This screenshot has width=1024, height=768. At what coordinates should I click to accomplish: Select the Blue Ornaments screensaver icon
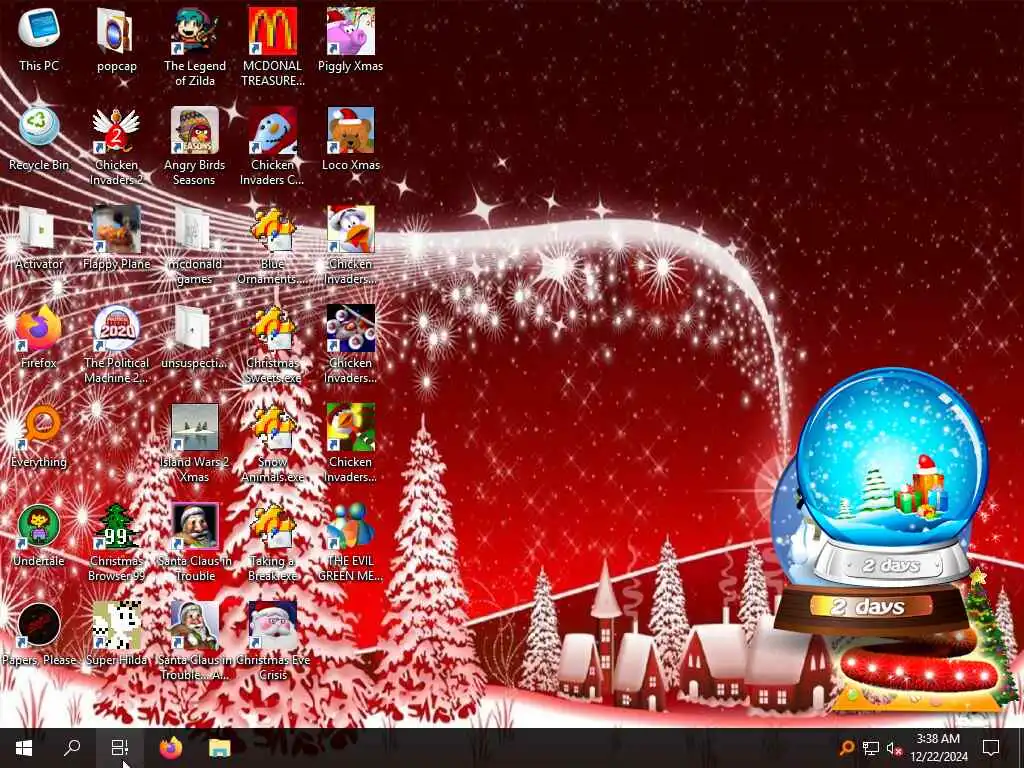272,246
